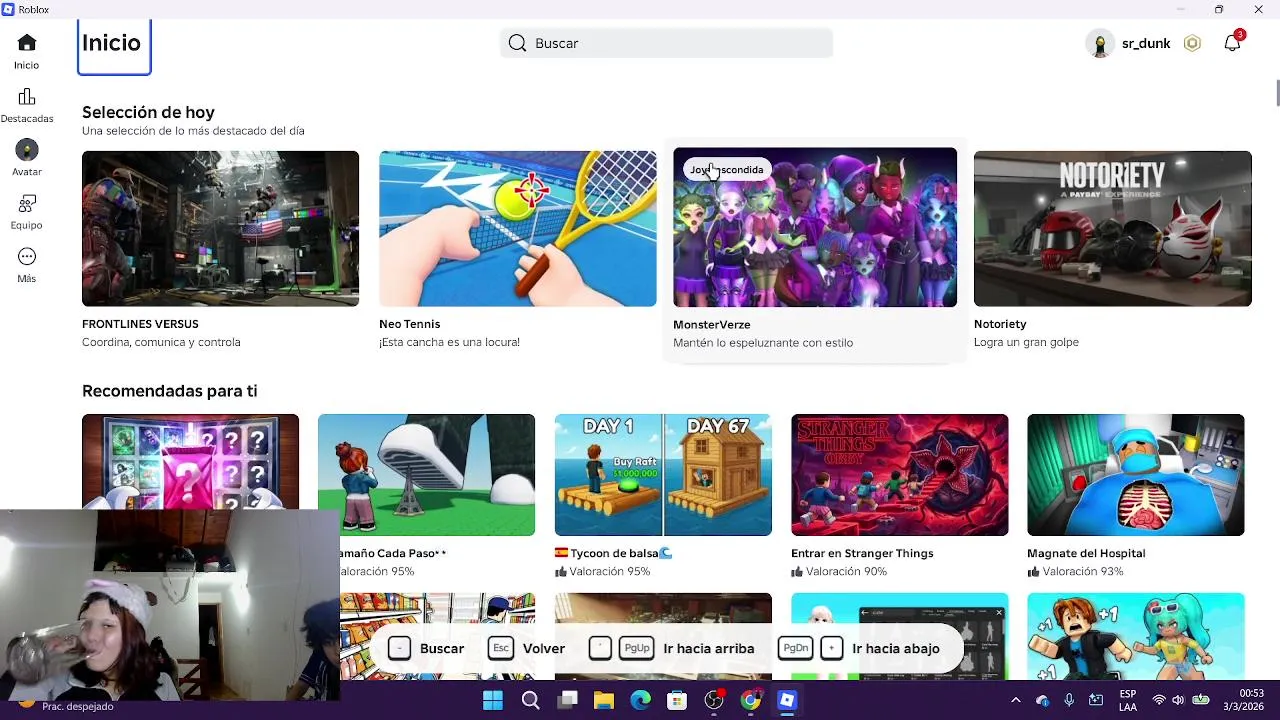
Task: Click the Joya escondida badge
Action: pyautogui.click(x=727, y=170)
